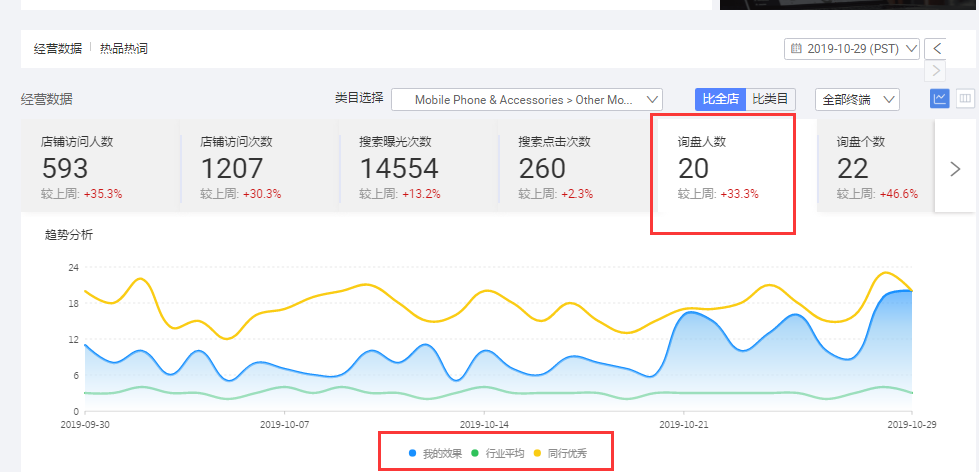Click the +35.3% weekly change

pos(103,194)
